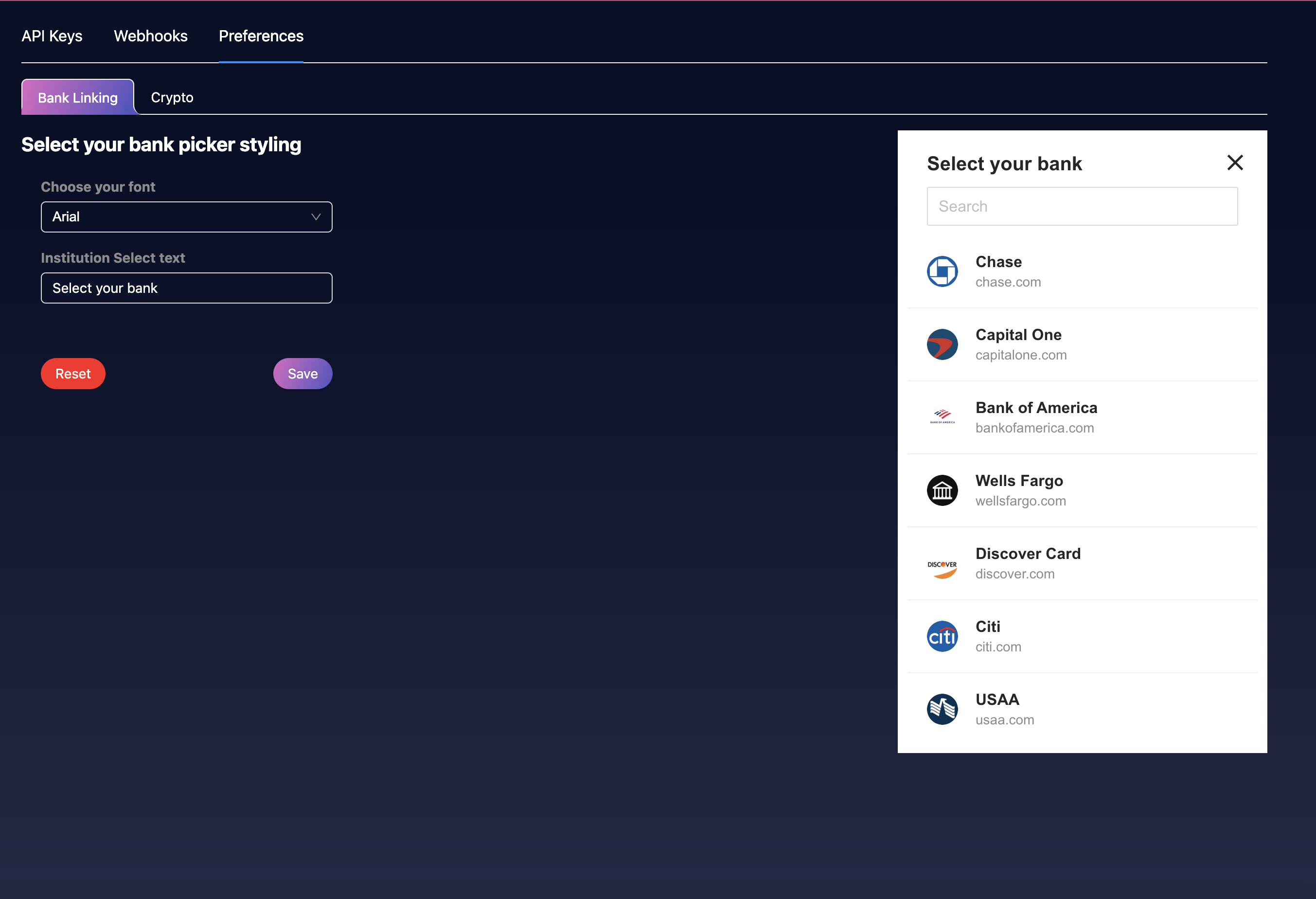Close the Select your bank panel
Viewport: 1316px width, 899px height.
point(1234,162)
